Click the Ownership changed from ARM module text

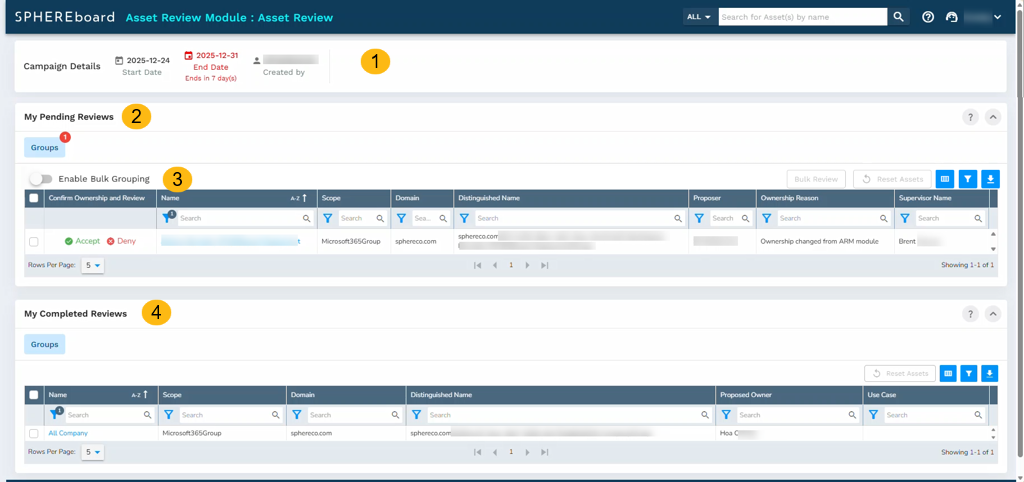coord(820,241)
